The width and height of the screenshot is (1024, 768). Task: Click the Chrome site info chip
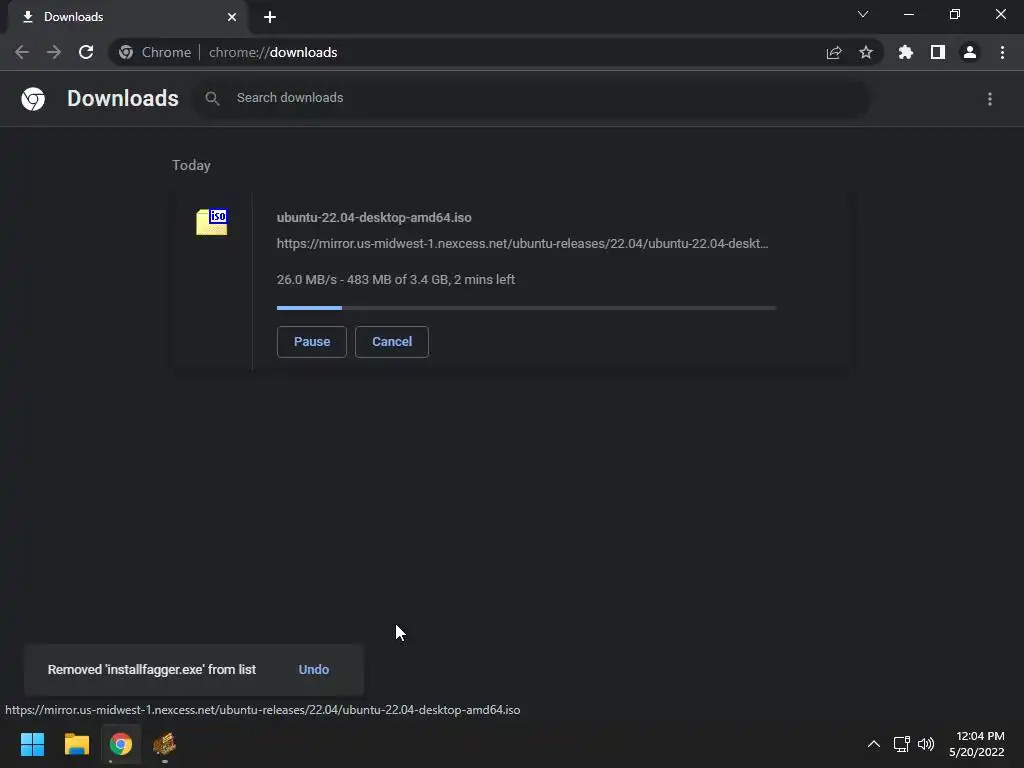[x=155, y=52]
